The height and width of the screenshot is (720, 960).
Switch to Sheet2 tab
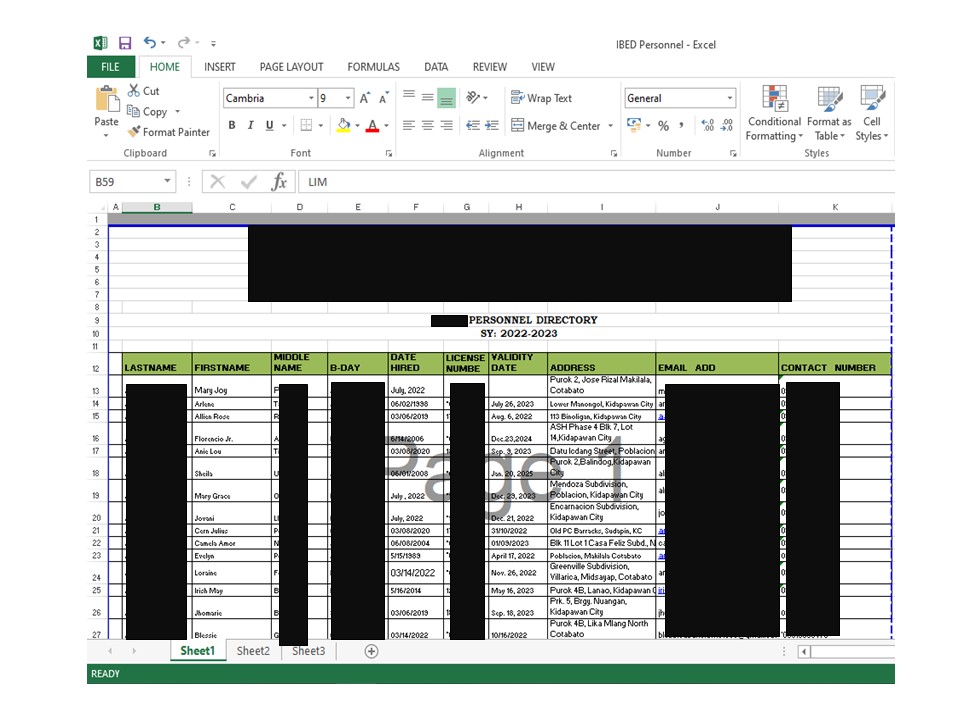coord(253,651)
